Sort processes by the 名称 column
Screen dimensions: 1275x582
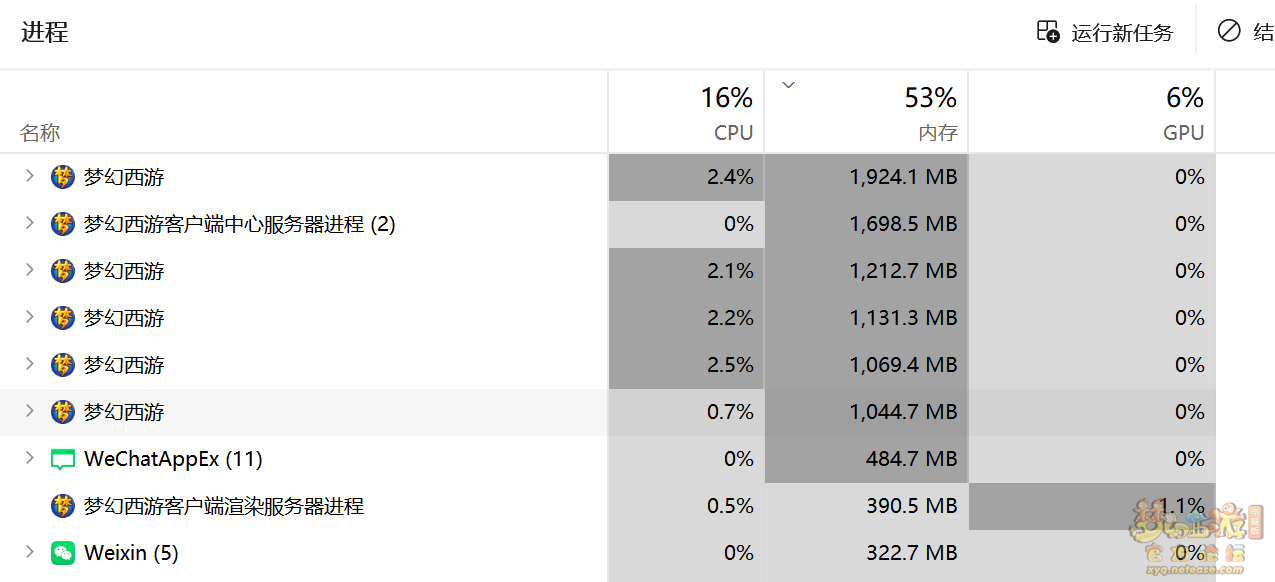coord(40,133)
